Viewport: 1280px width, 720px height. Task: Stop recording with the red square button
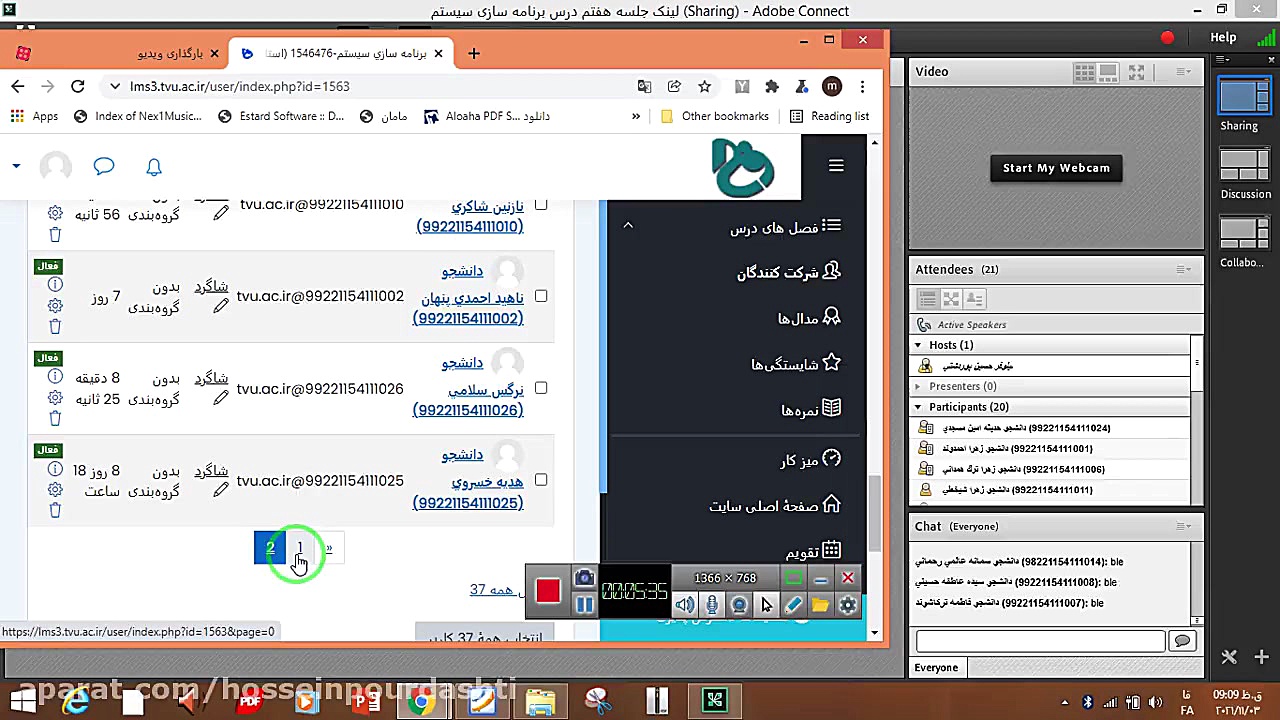point(547,590)
